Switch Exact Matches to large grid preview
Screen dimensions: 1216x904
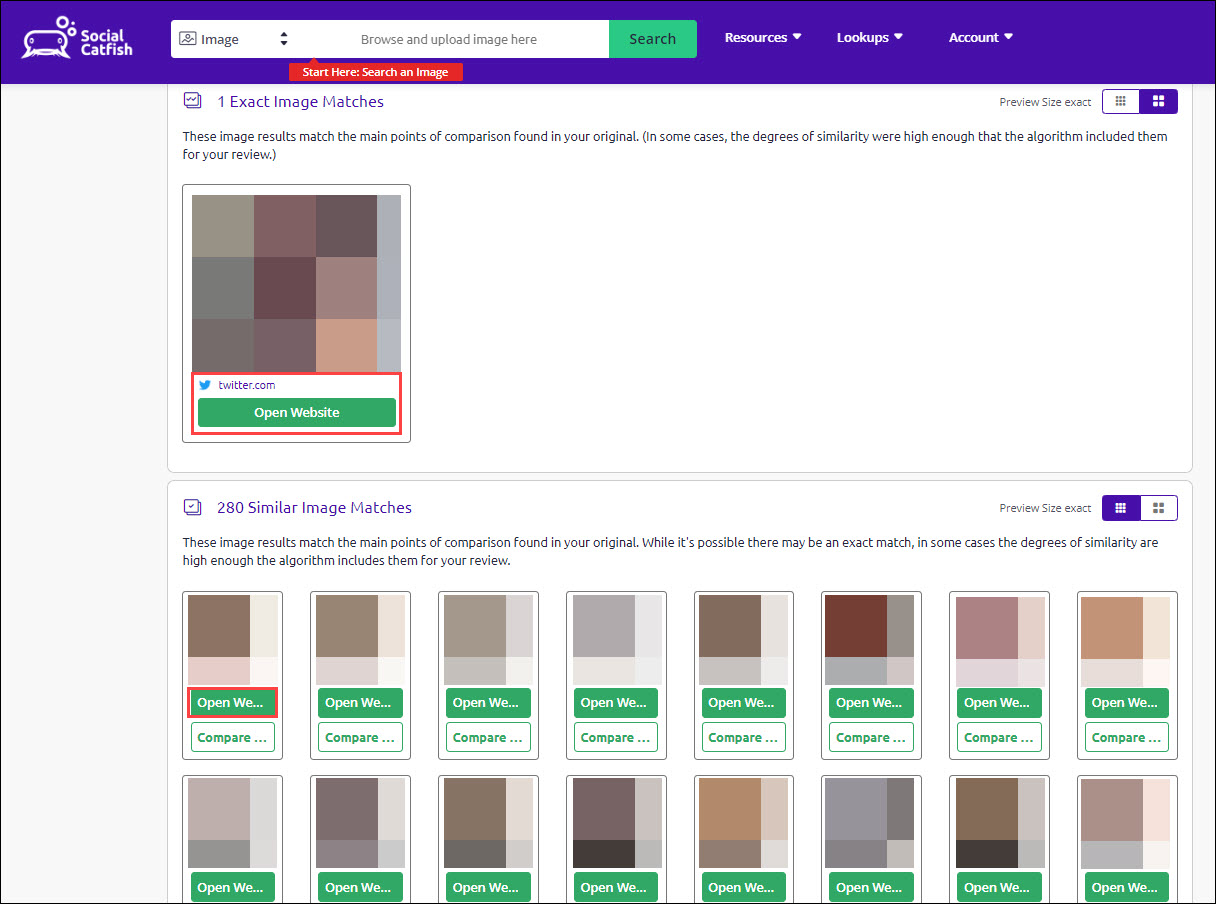[x=1159, y=101]
